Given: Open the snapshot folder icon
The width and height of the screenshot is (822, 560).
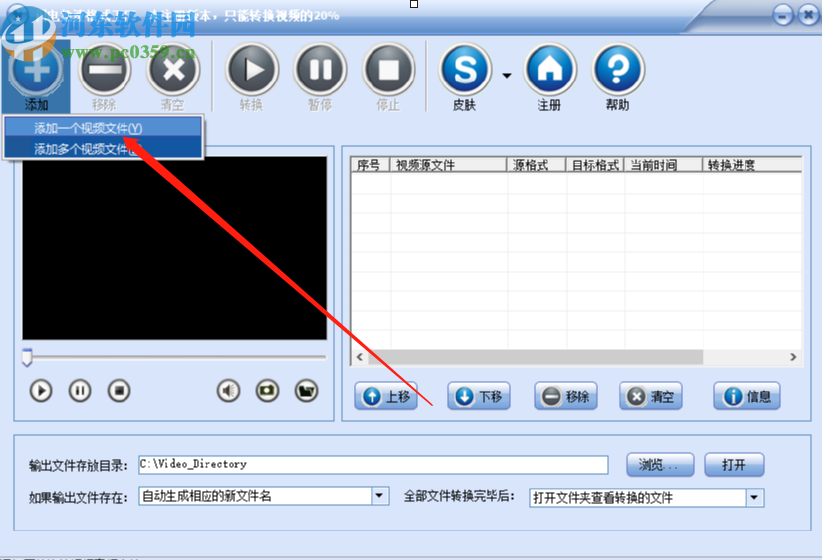Looking at the screenshot, I should (x=306, y=391).
